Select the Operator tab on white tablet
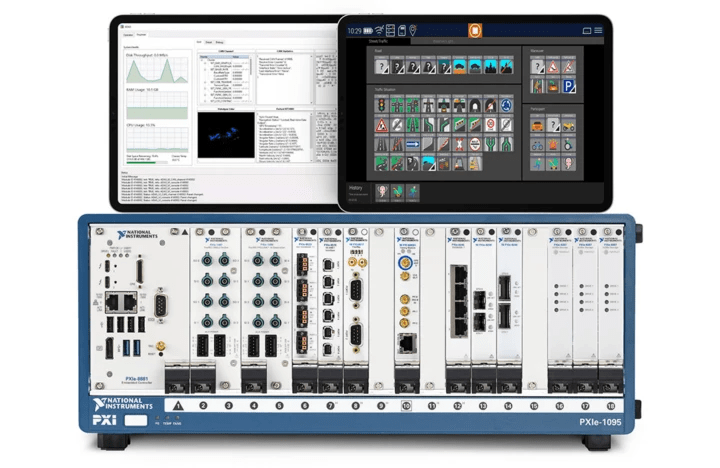The width and height of the screenshot is (720, 468). tap(129, 35)
